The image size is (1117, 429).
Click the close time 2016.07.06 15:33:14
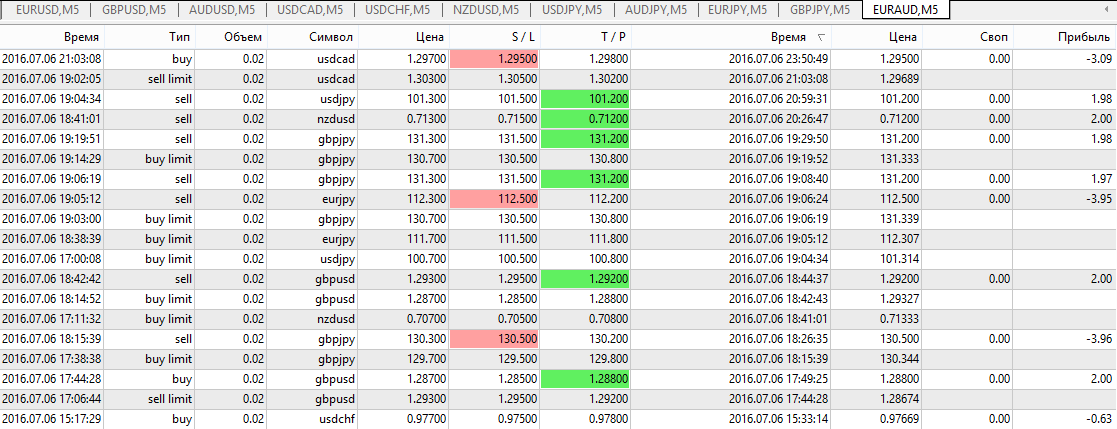[779, 419]
